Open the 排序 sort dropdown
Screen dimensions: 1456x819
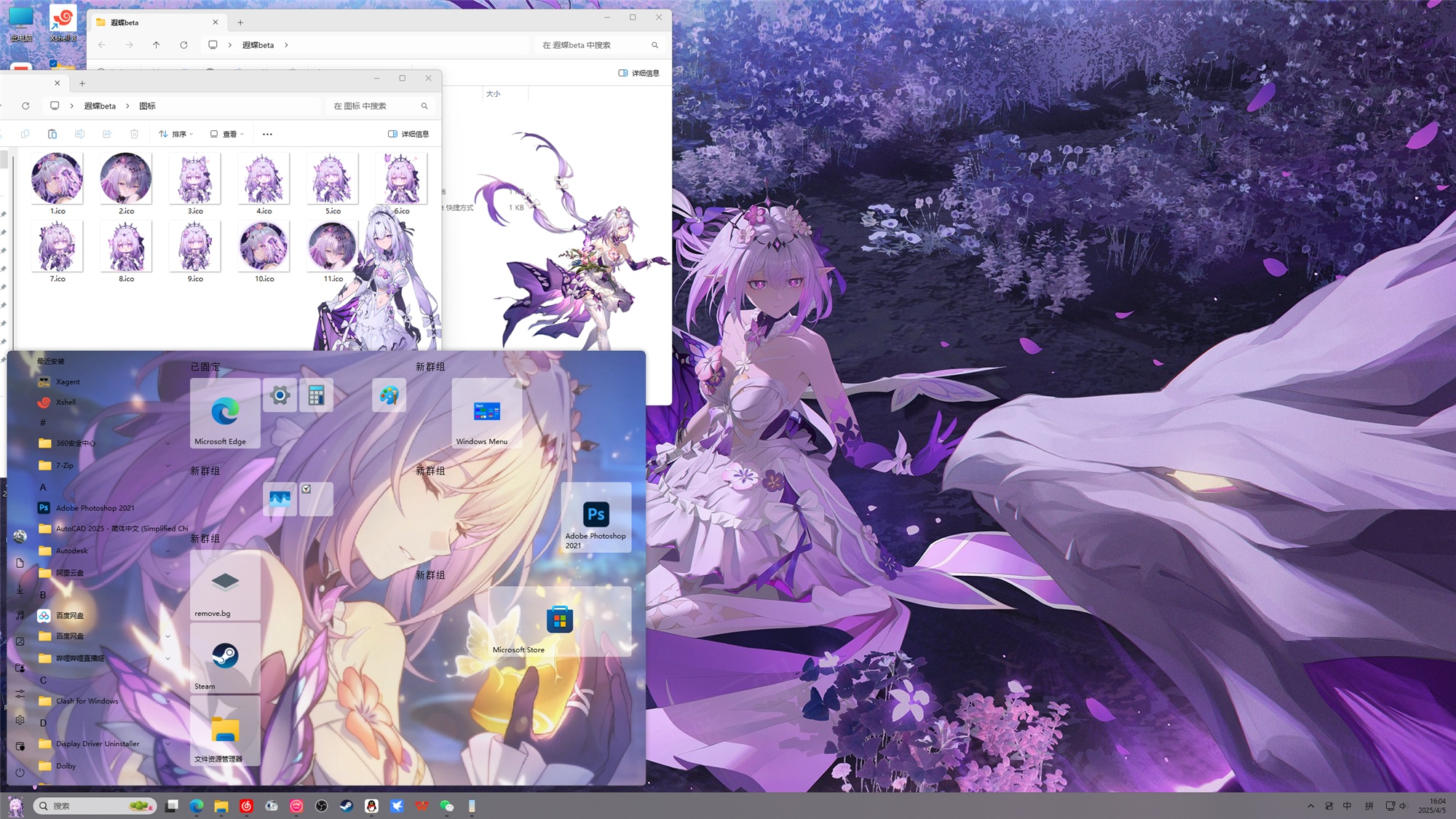tap(175, 134)
